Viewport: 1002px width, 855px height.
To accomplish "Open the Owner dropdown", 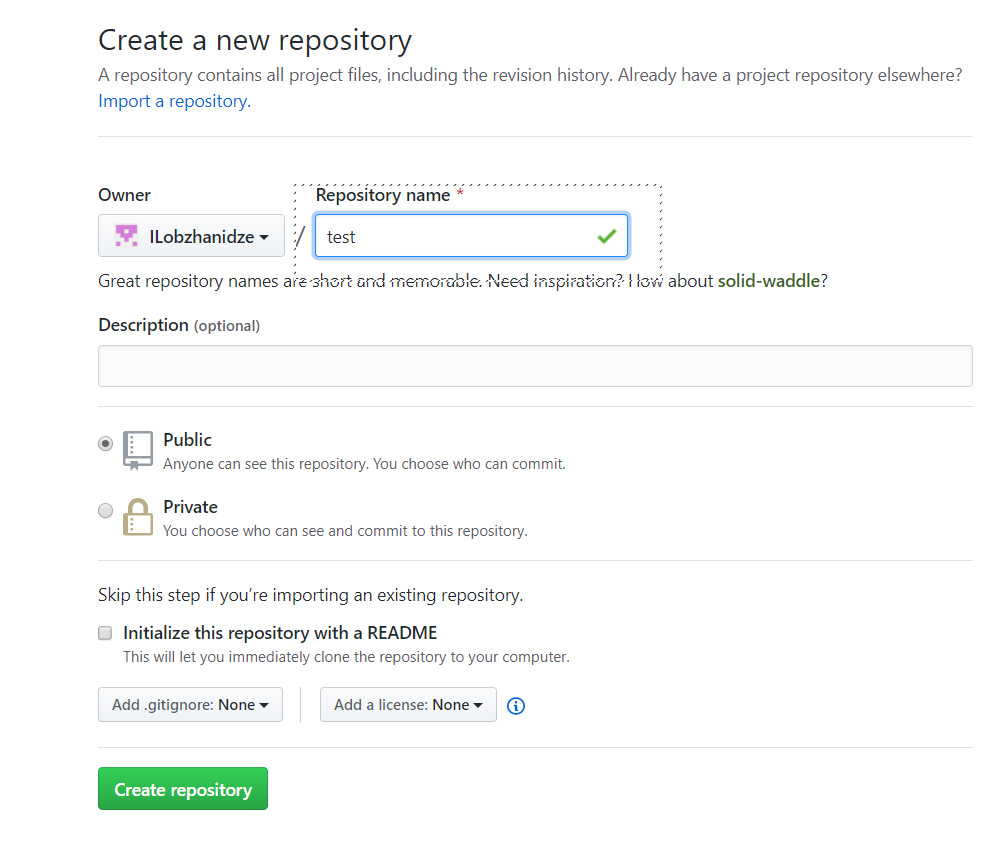I will pos(191,236).
